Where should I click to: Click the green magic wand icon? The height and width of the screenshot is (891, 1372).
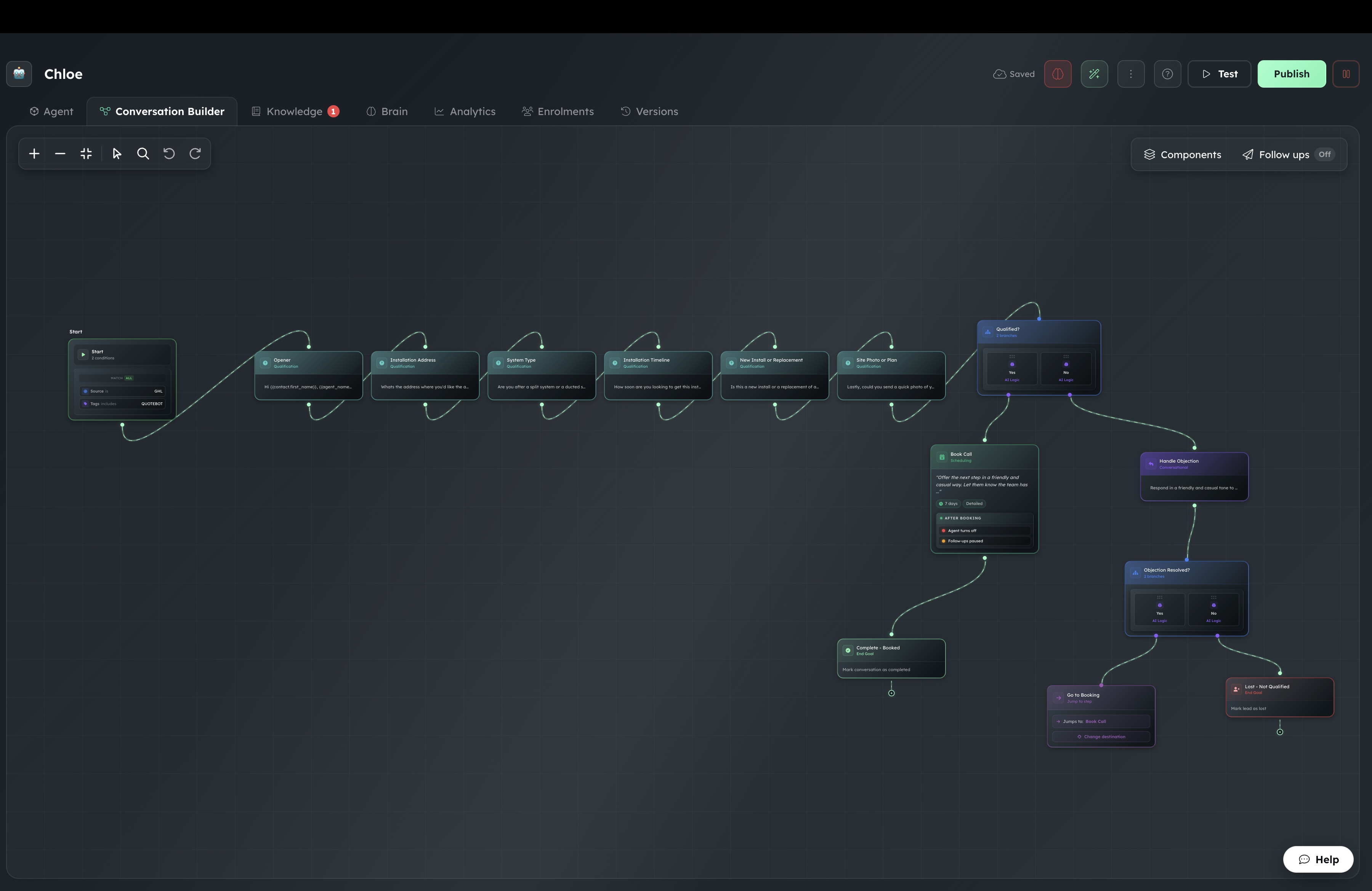(x=1094, y=74)
